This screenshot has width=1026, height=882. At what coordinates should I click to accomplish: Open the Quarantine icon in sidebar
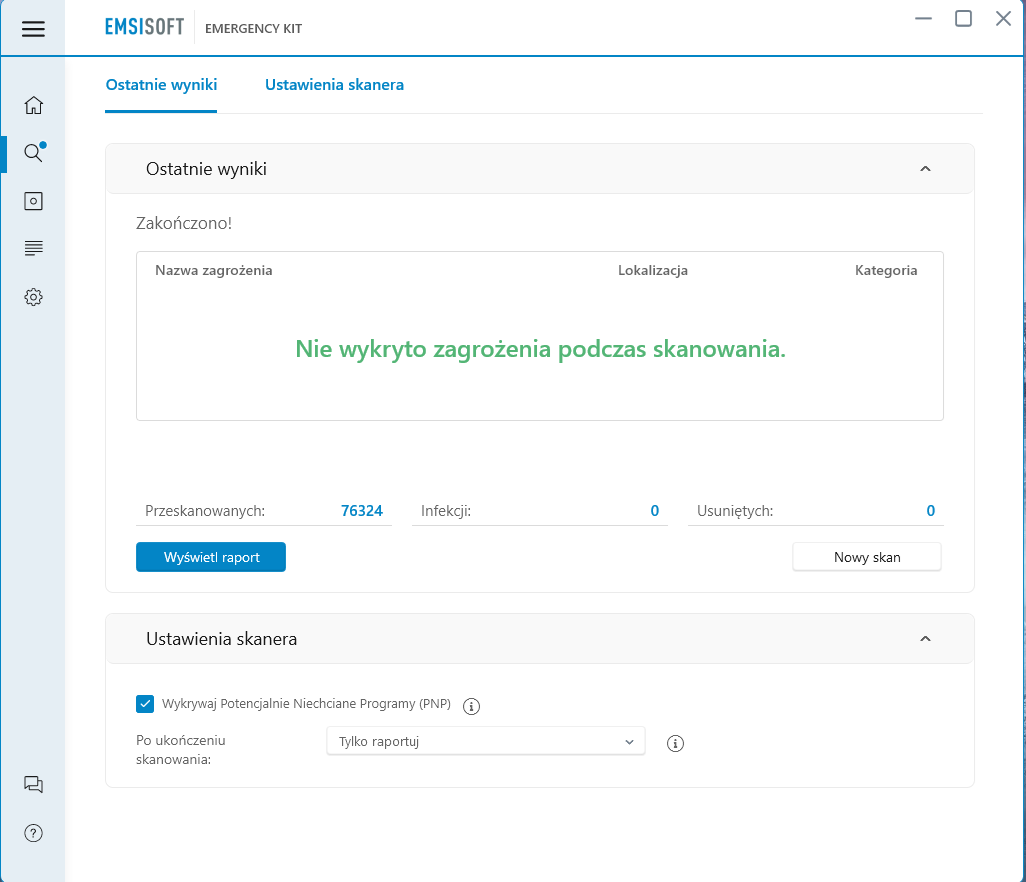pos(33,201)
